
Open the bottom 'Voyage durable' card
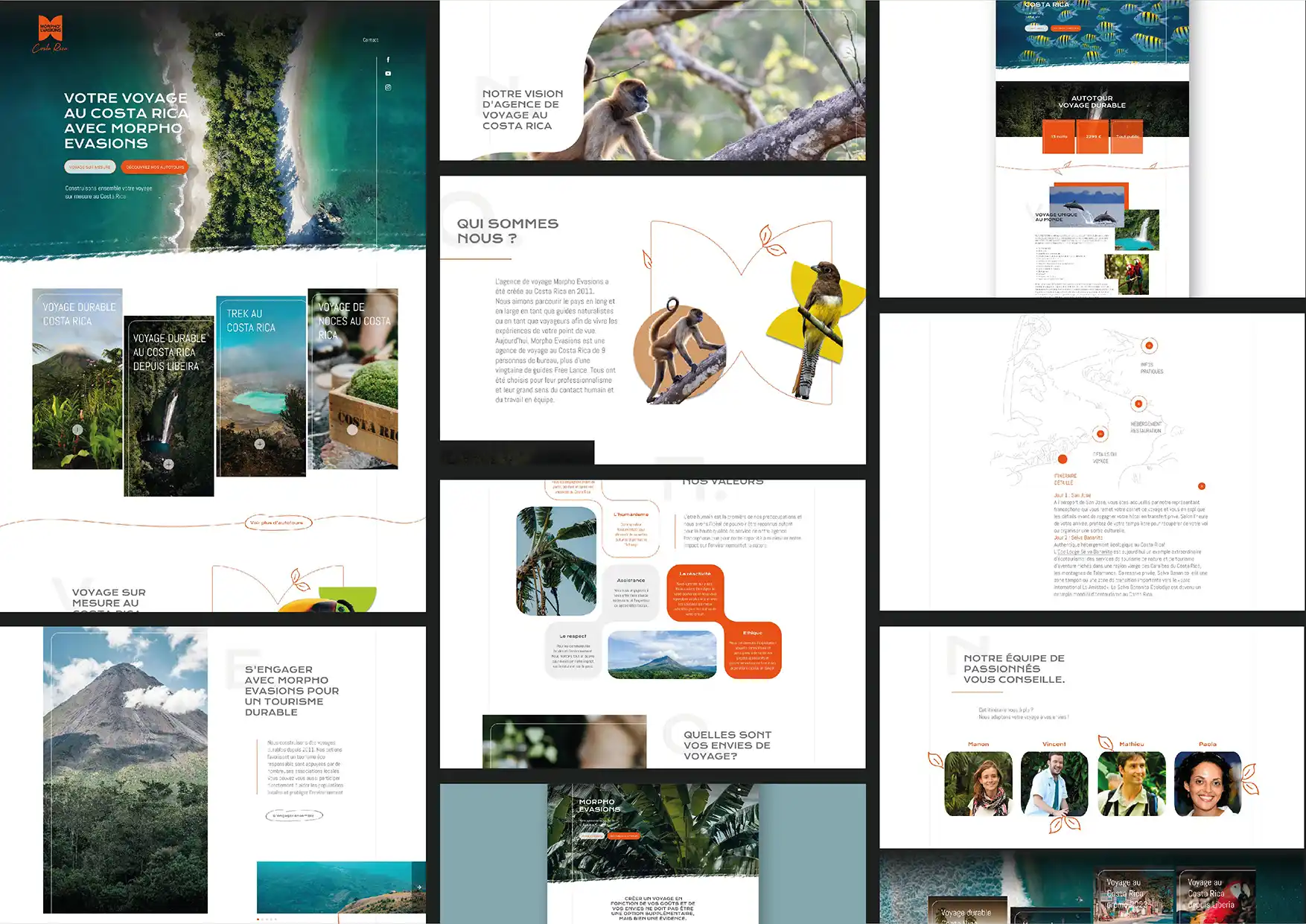(969, 911)
